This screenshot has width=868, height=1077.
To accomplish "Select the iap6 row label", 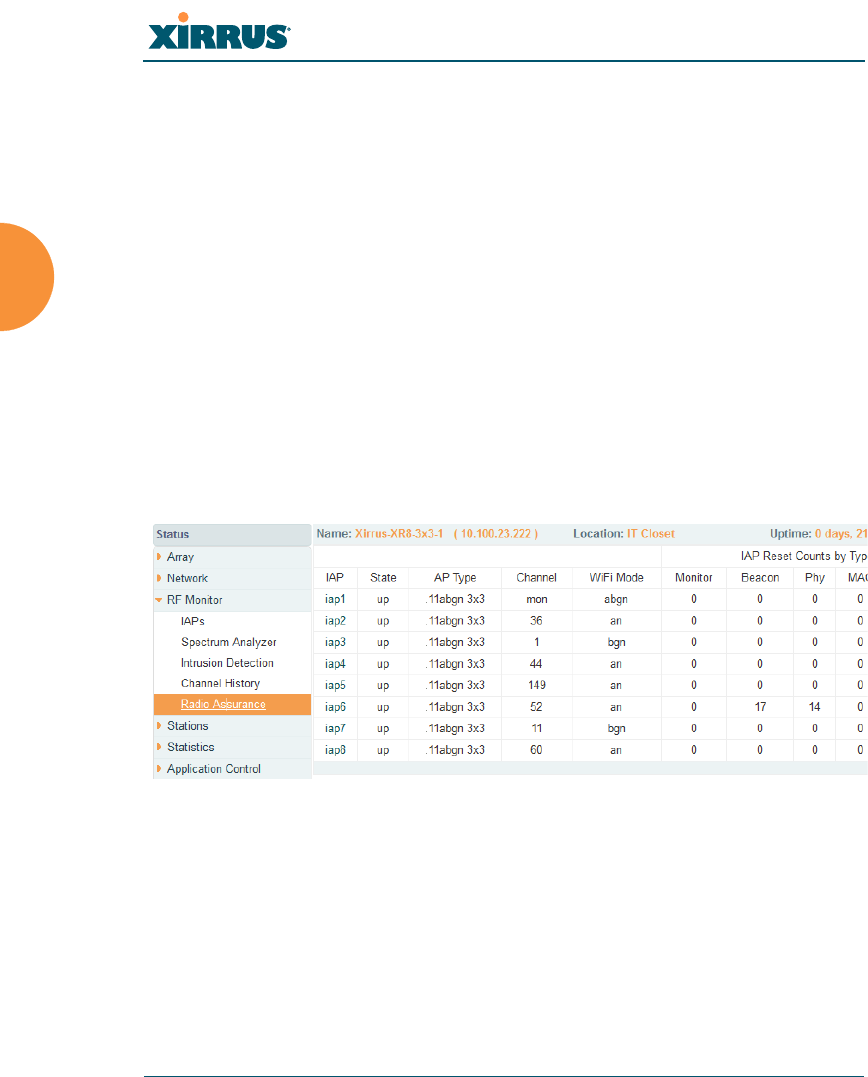I will (x=335, y=707).
